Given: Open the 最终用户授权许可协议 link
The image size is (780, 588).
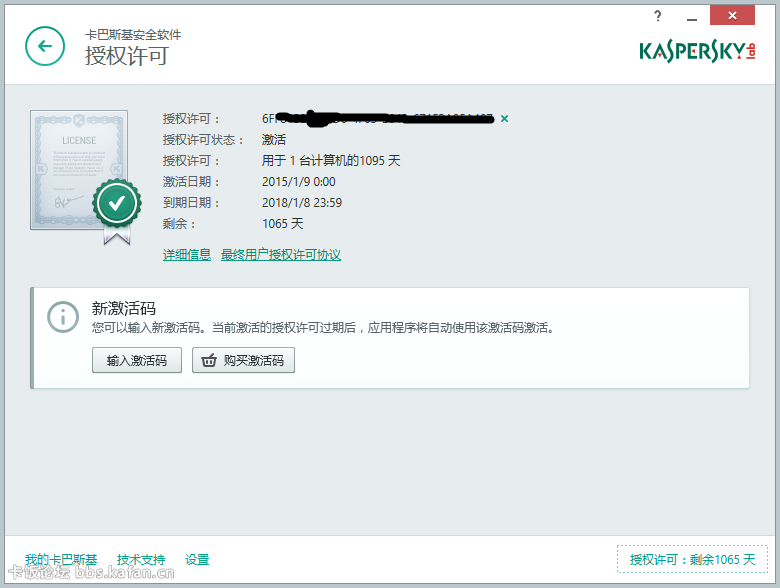Looking at the screenshot, I should [281, 255].
